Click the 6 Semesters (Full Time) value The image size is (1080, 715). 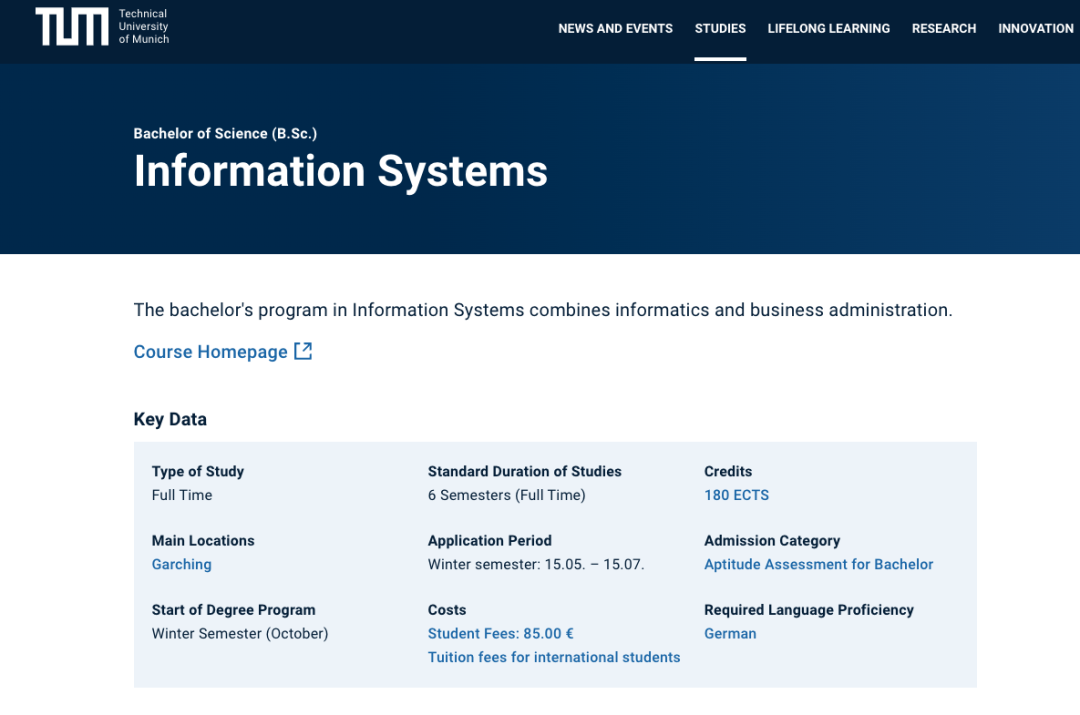[x=506, y=495]
